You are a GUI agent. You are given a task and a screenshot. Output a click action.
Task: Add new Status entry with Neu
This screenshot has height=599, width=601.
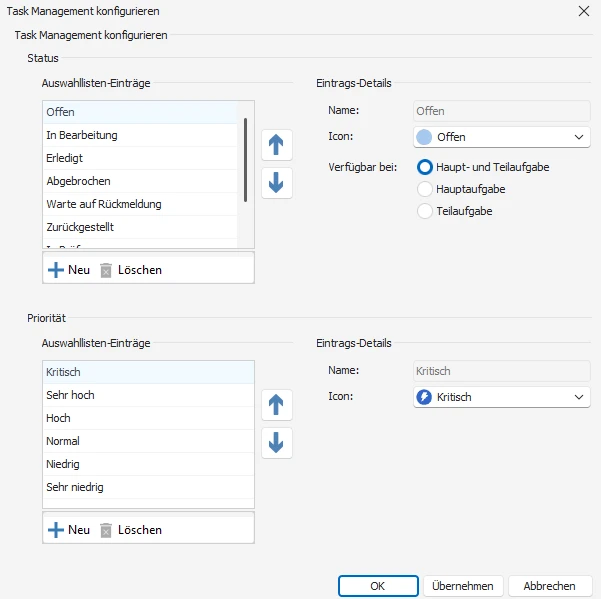69,270
